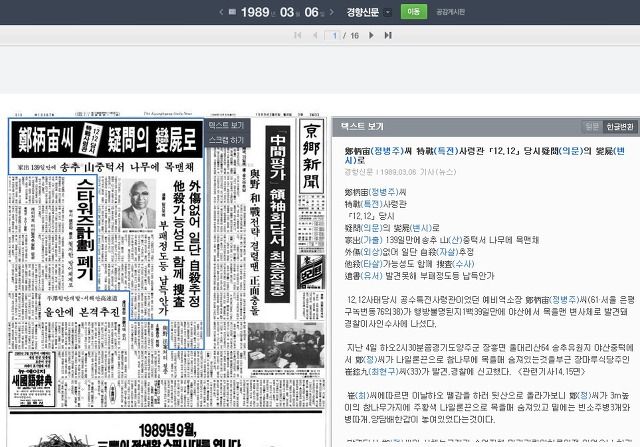Click the page number input field
640x447 pixels.
pos(333,36)
